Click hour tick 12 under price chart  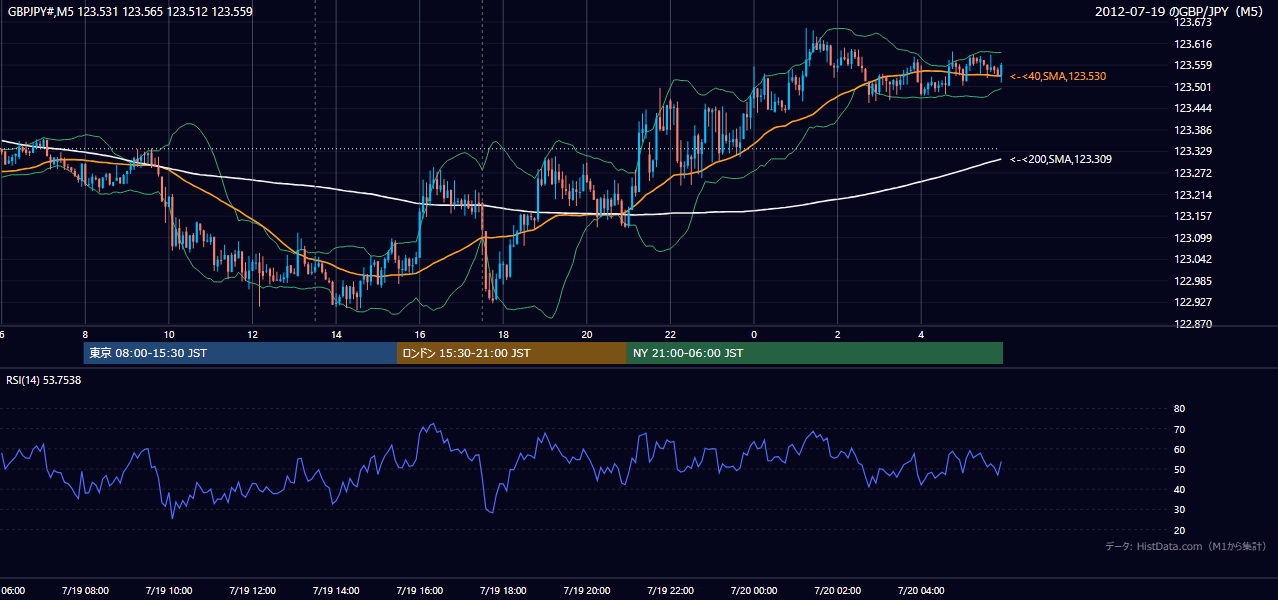click(x=252, y=335)
